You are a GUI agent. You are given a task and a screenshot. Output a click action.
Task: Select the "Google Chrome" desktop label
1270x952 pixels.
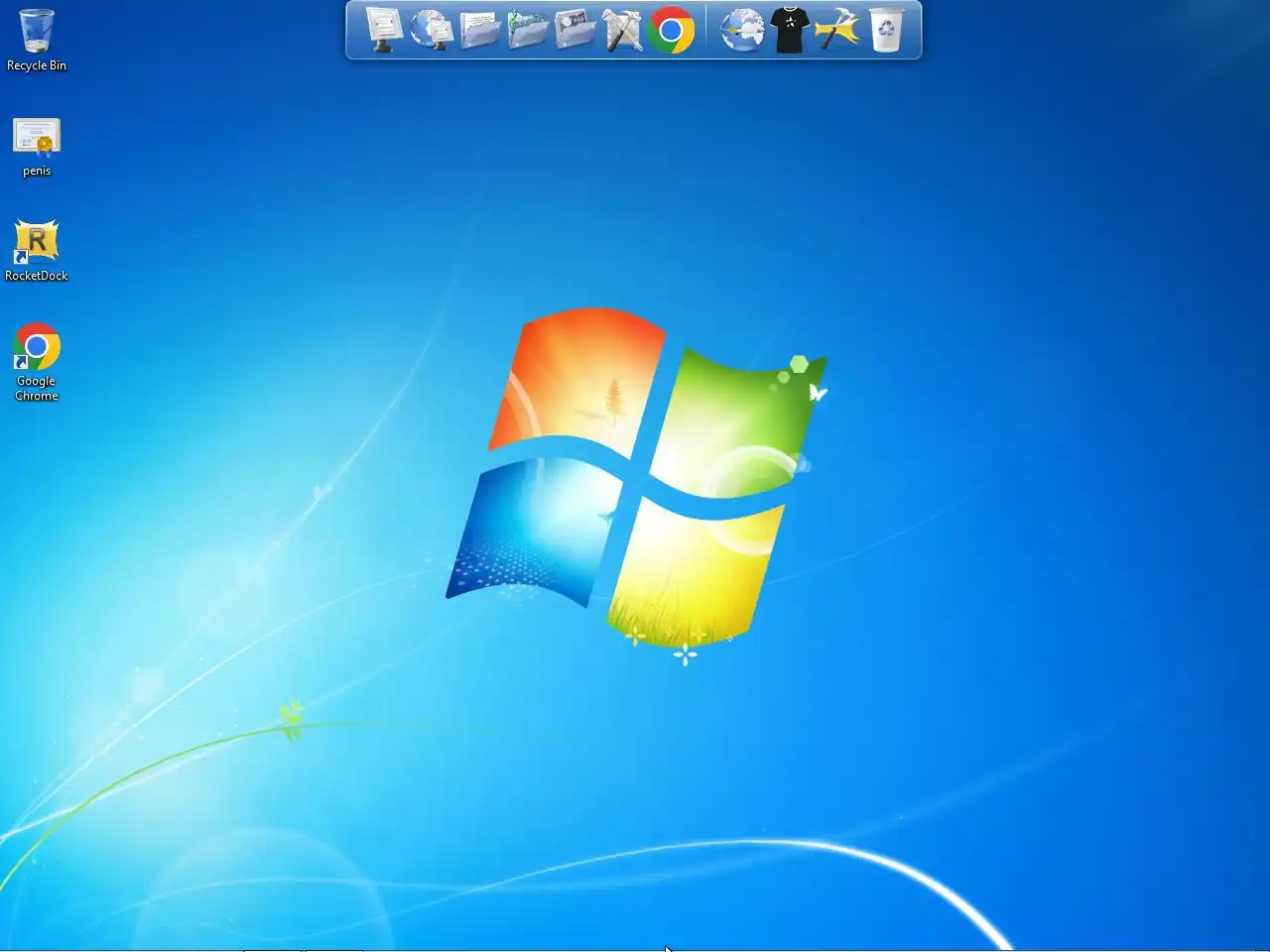click(37, 388)
